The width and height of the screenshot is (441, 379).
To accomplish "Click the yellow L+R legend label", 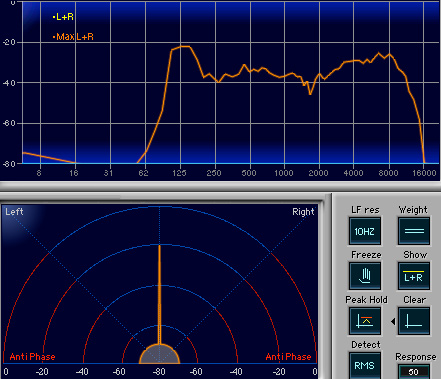I will (x=63, y=17).
